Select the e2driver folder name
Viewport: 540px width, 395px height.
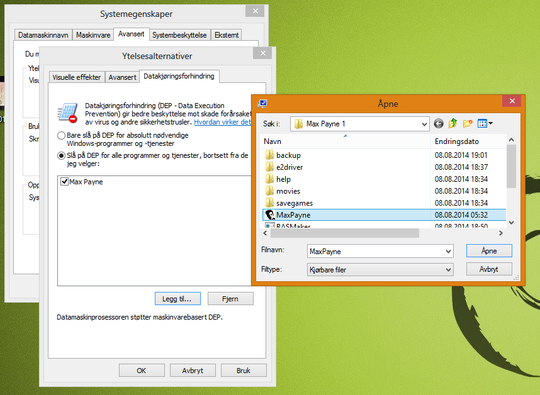tap(290, 167)
